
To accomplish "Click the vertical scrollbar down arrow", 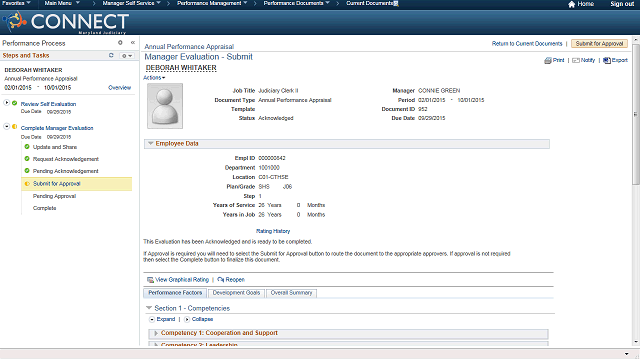I will pos(636,342).
